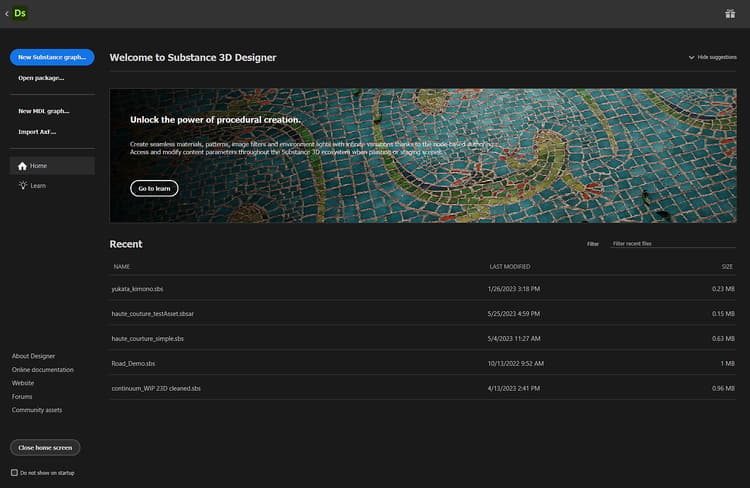750x488 pixels.
Task: Sort recent files by Last Modified header
Action: (510, 266)
